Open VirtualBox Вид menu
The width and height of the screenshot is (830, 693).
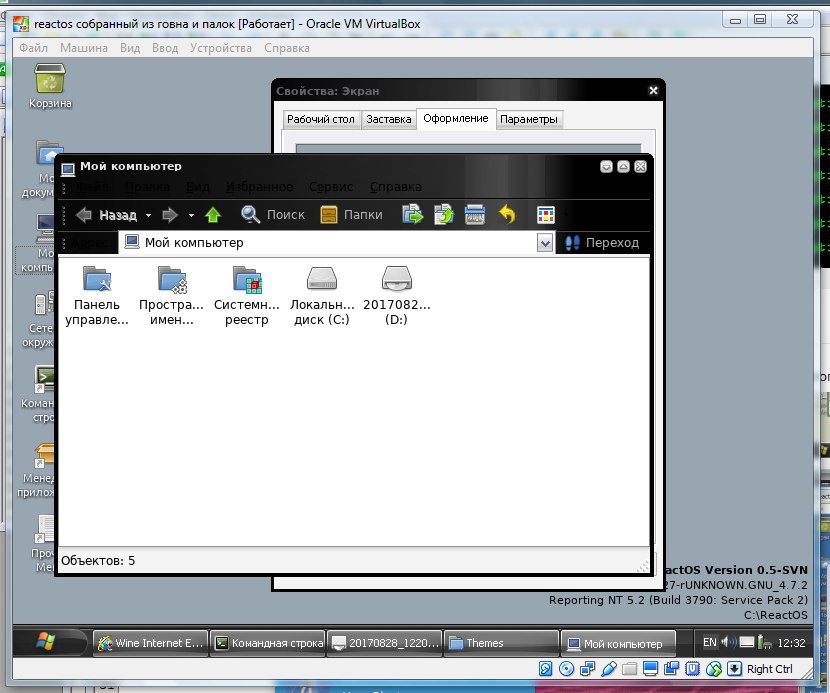(x=130, y=48)
